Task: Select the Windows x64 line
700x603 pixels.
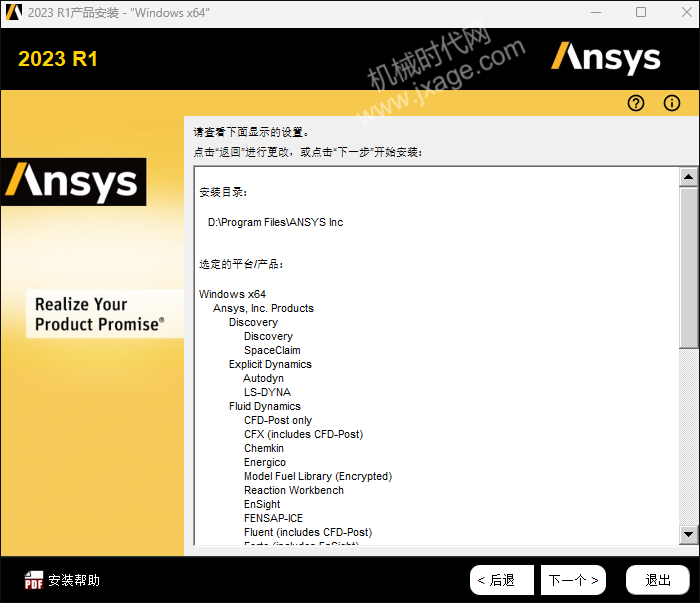Action: click(232, 294)
